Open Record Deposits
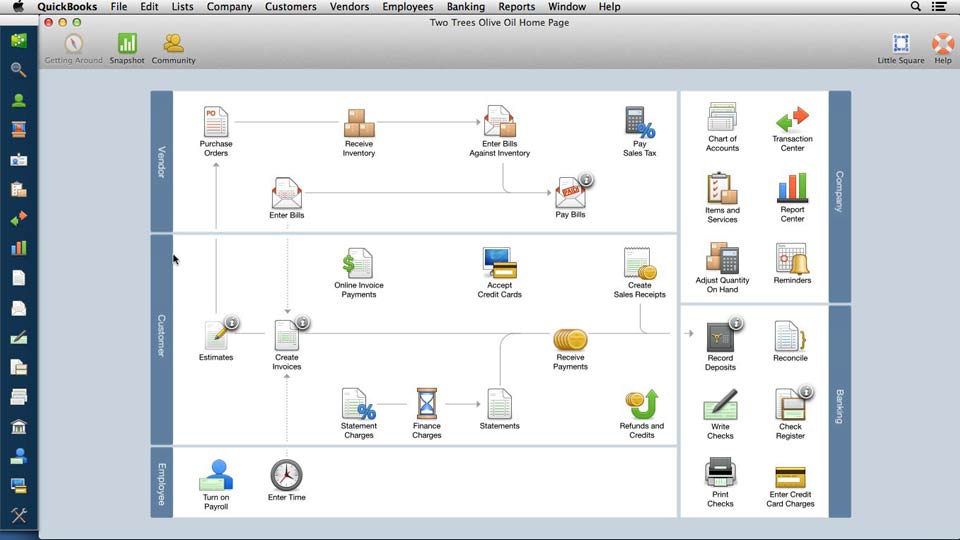Screen dimensions: 960x540 [x=720, y=336]
